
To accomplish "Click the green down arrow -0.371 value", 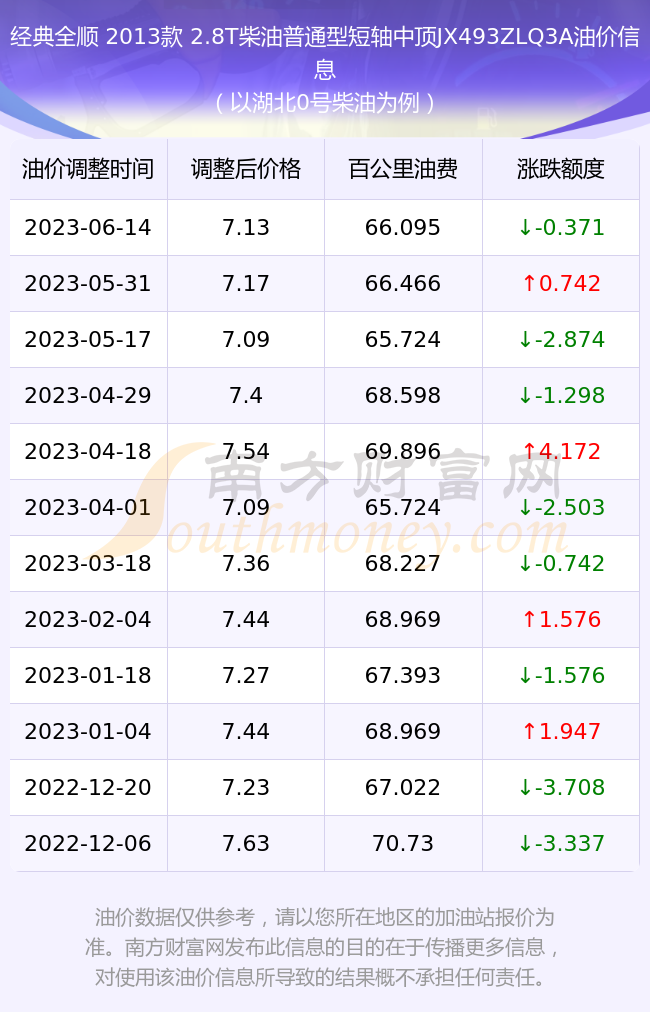I will pos(561,227).
